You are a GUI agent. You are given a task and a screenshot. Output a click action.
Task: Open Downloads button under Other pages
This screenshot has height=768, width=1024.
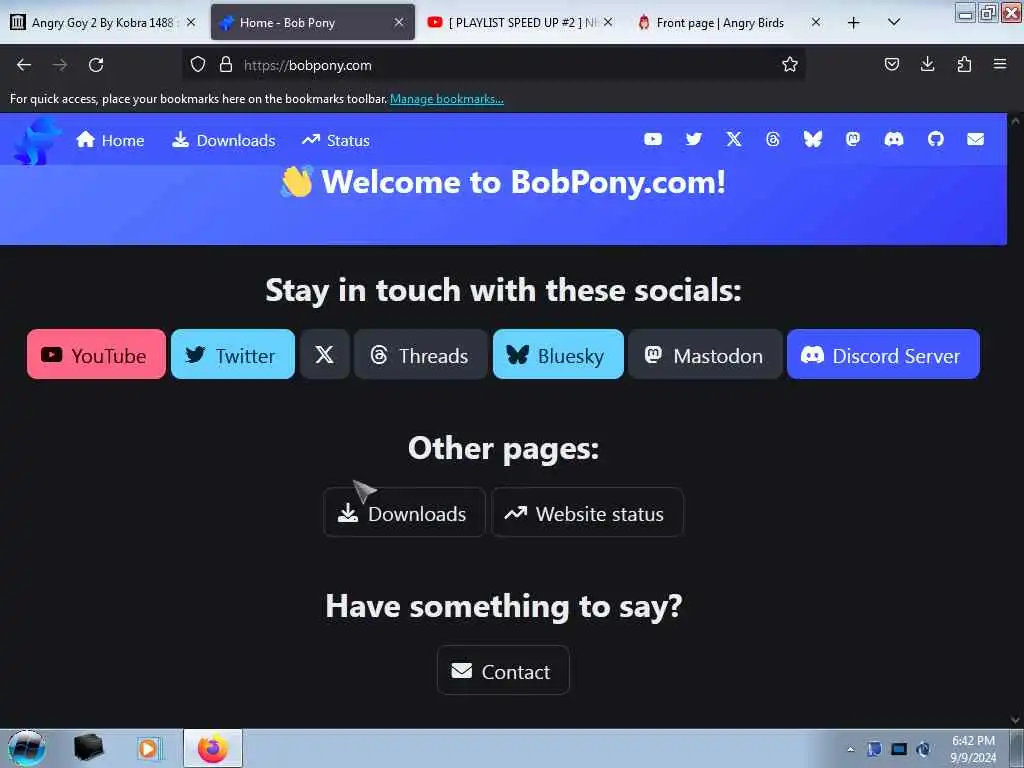coord(404,513)
